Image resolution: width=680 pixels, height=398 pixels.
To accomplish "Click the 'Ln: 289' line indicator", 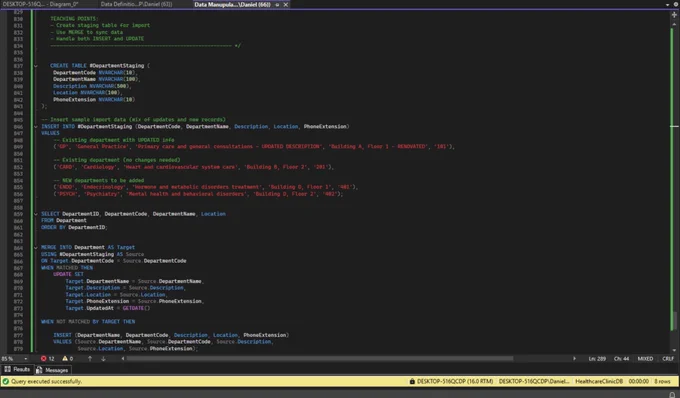I will (x=597, y=359).
